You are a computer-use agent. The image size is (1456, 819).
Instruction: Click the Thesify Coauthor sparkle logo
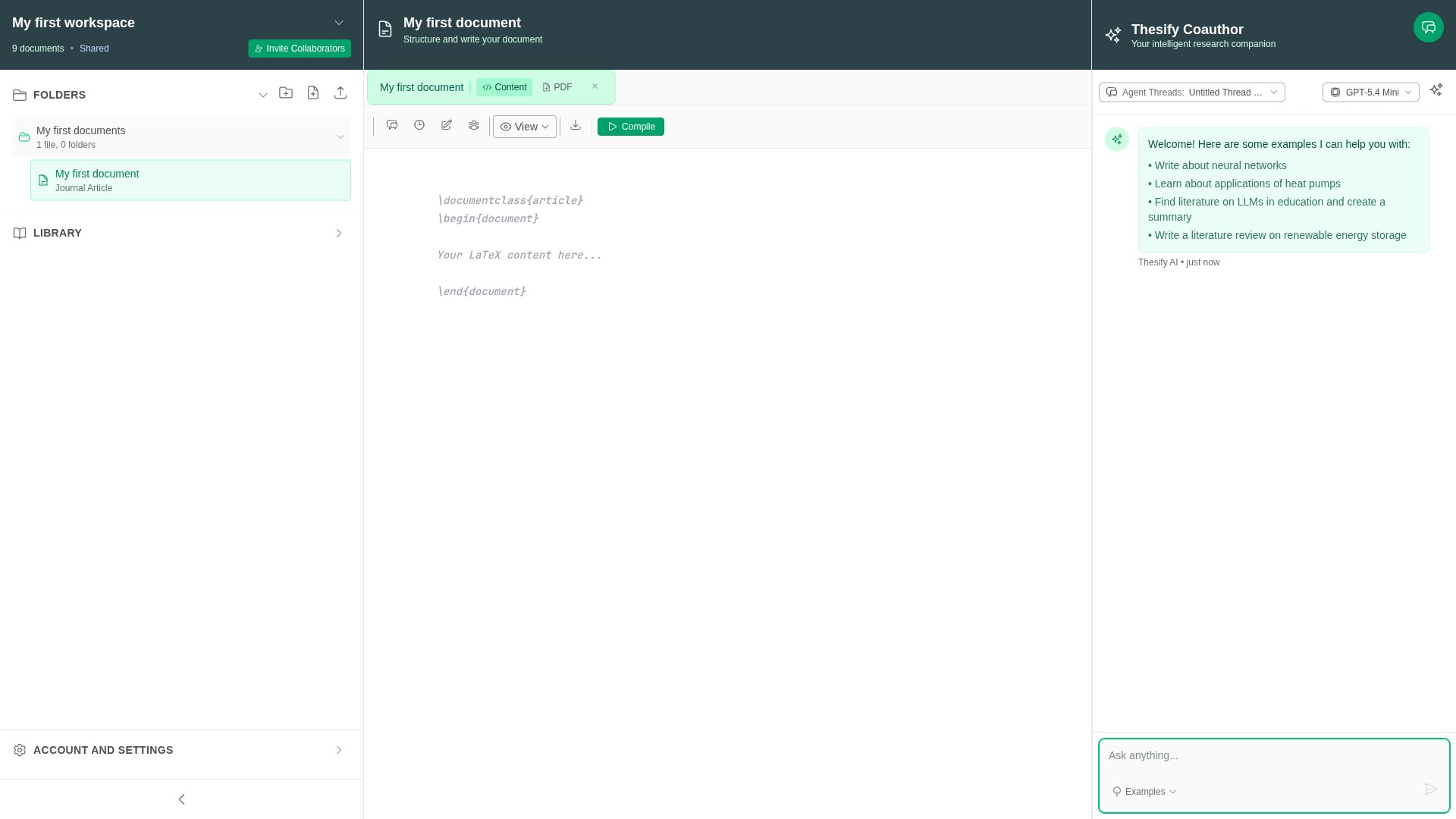tap(1113, 36)
